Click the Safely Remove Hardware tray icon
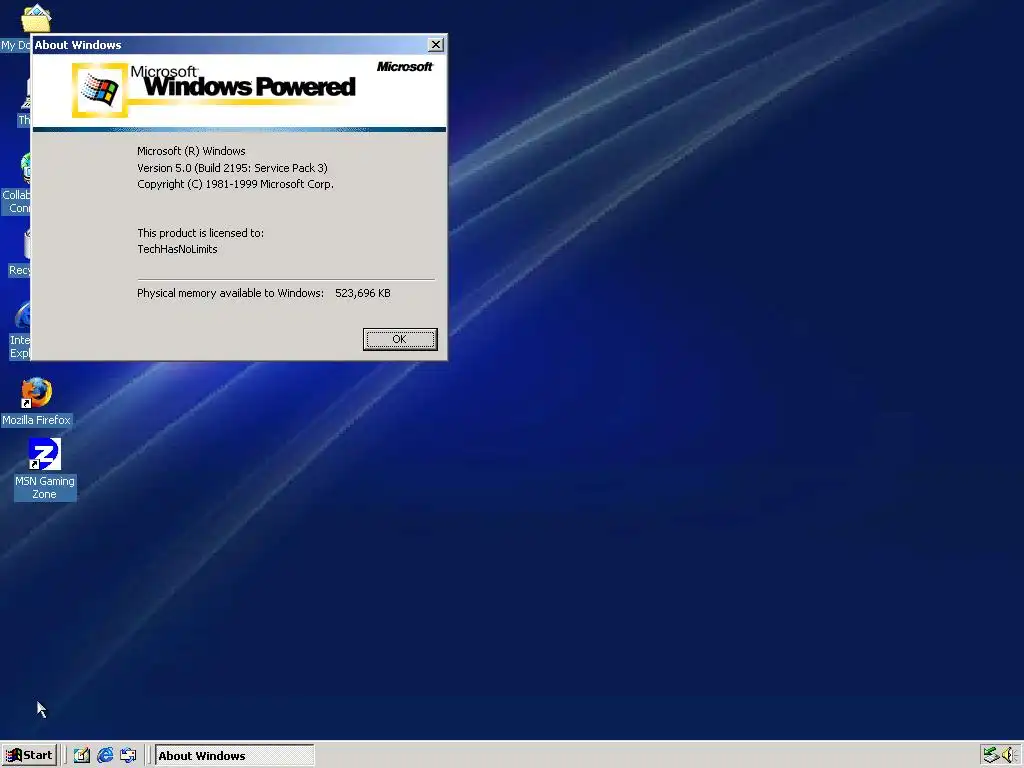Viewport: 1024px width, 768px height. click(991, 755)
